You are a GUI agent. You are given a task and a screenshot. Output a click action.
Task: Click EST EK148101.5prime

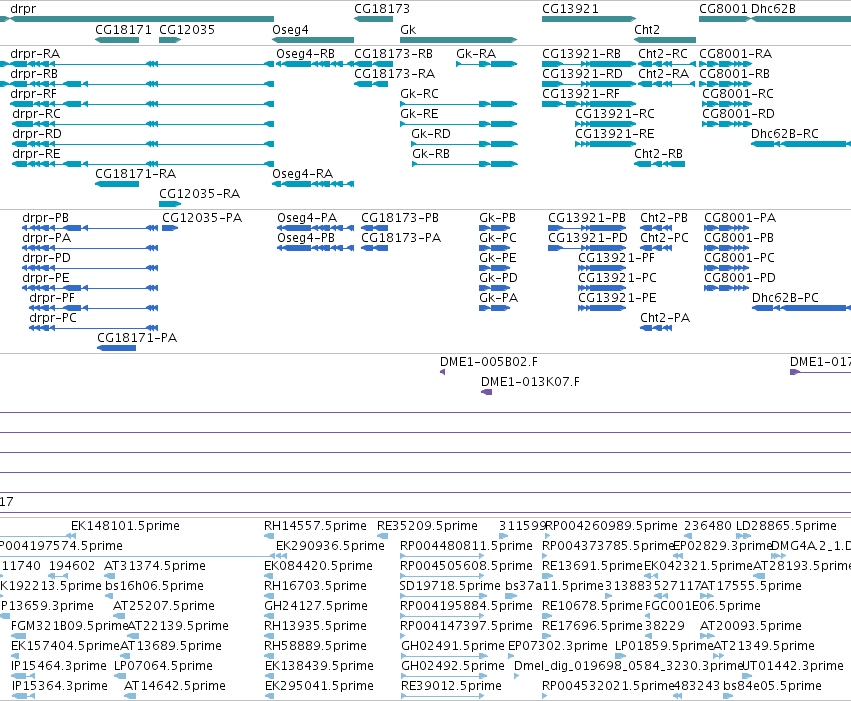pos(125,526)
